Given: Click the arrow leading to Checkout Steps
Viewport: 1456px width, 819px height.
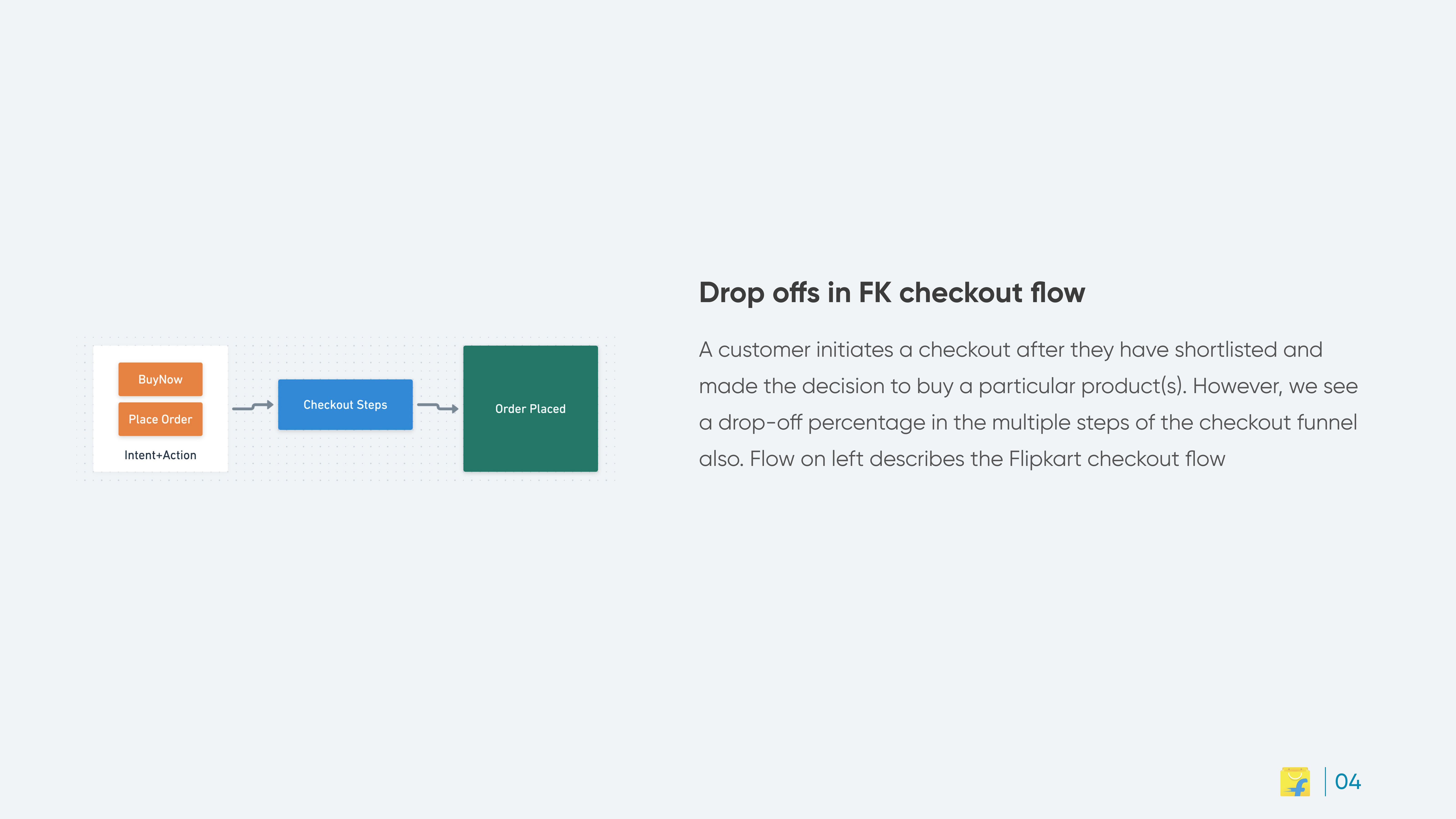Looking at the screenshot, I should point(253,406).
